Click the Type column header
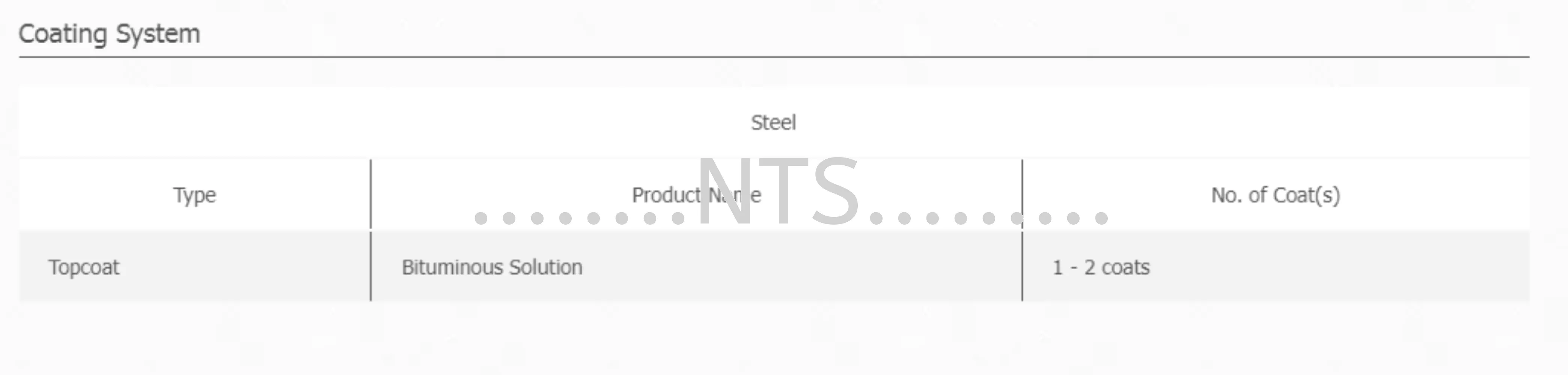This screenshot has height=375, width=1568. (195, 195)
